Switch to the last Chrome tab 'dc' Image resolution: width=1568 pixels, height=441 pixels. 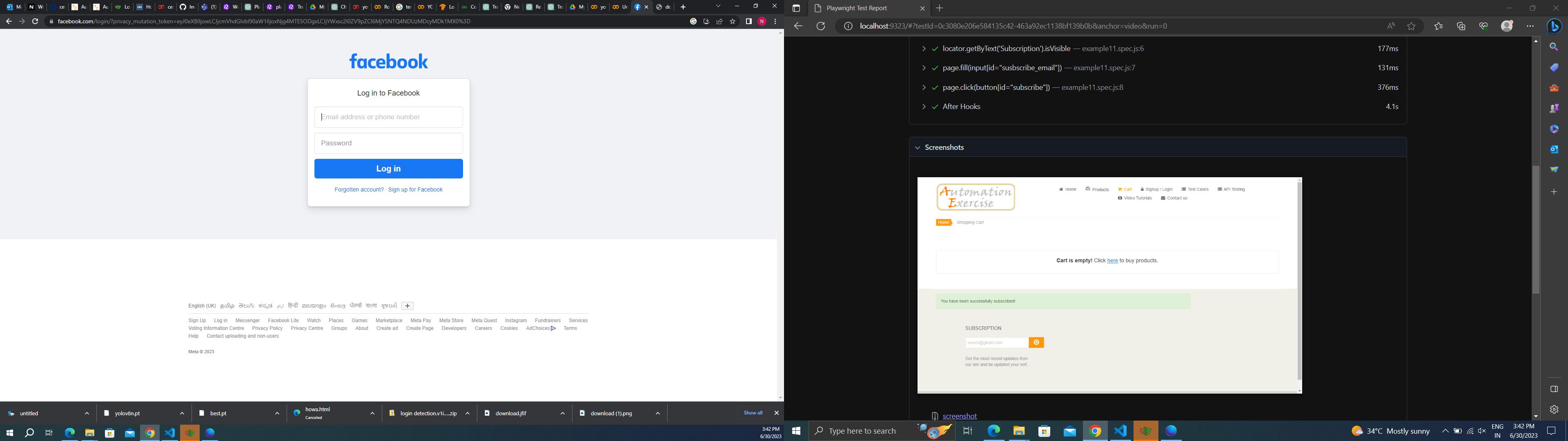point(664,7)
